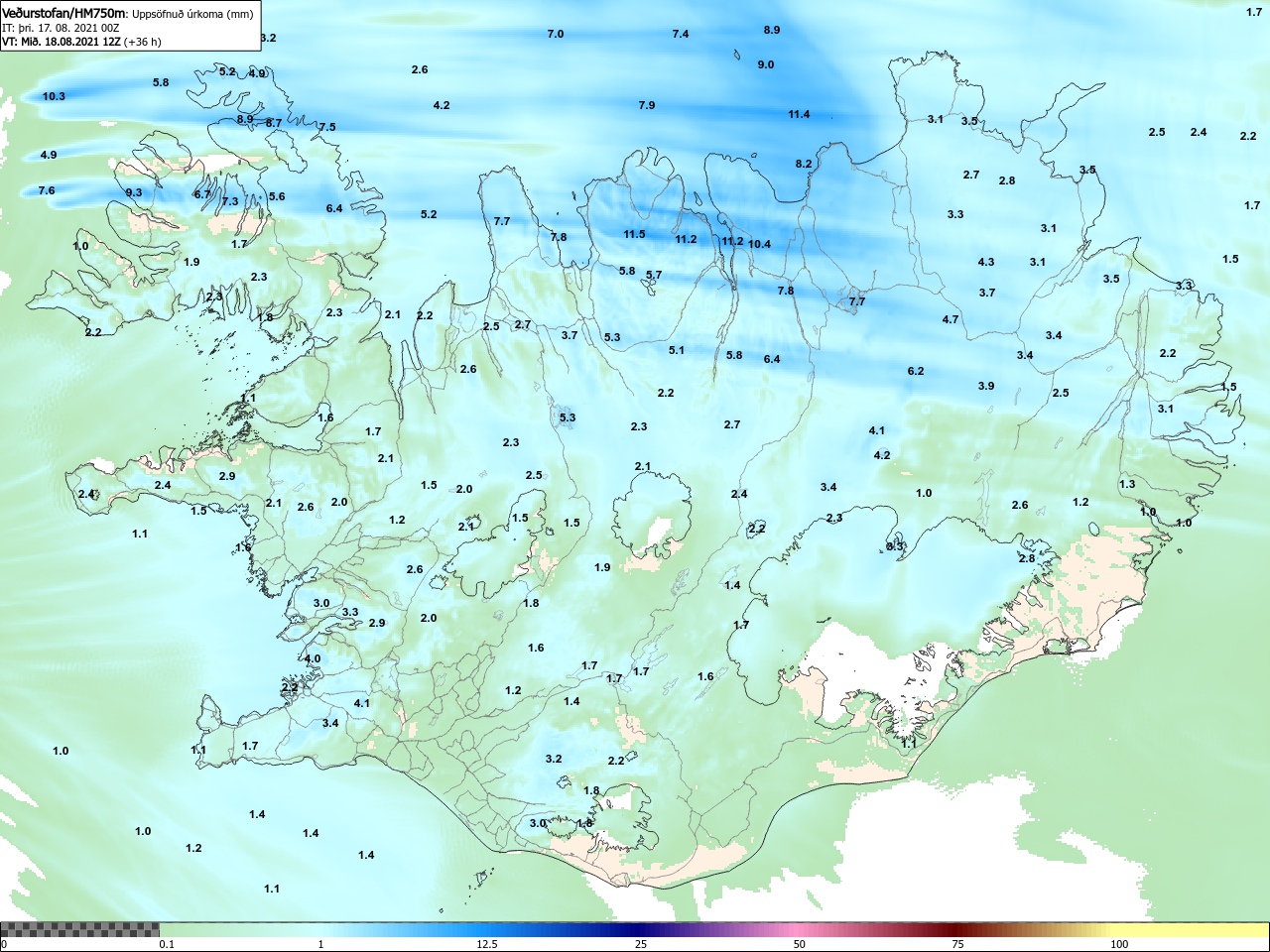Screen dimensions: 1270x952
Task: Click the 4.7 precipitation value
Action: tap(951, 319)
